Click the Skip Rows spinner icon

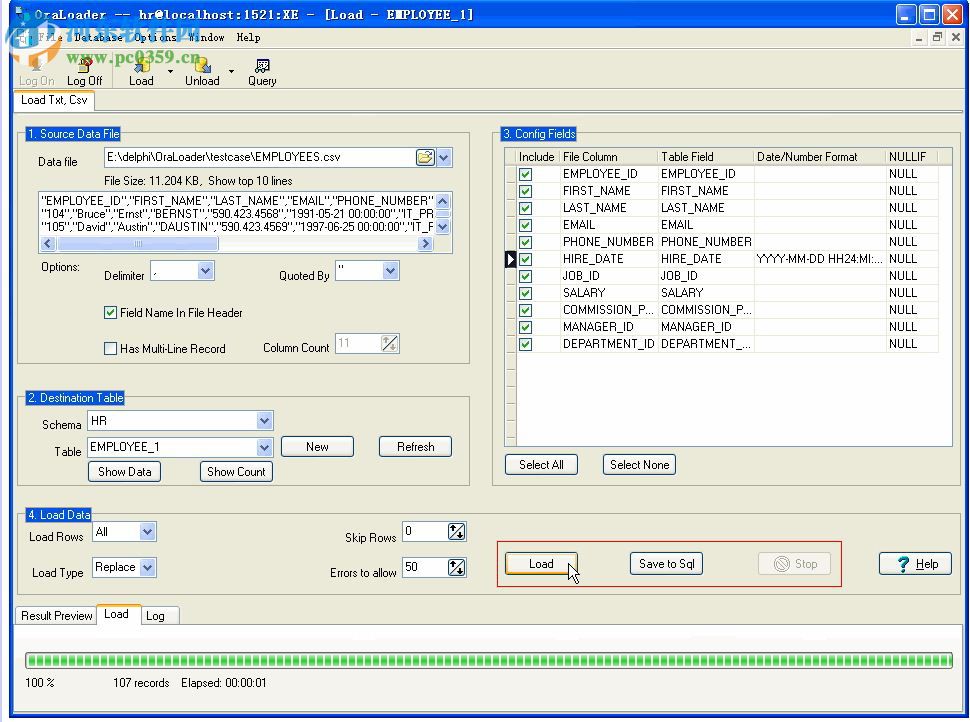[x=456, y=532]
